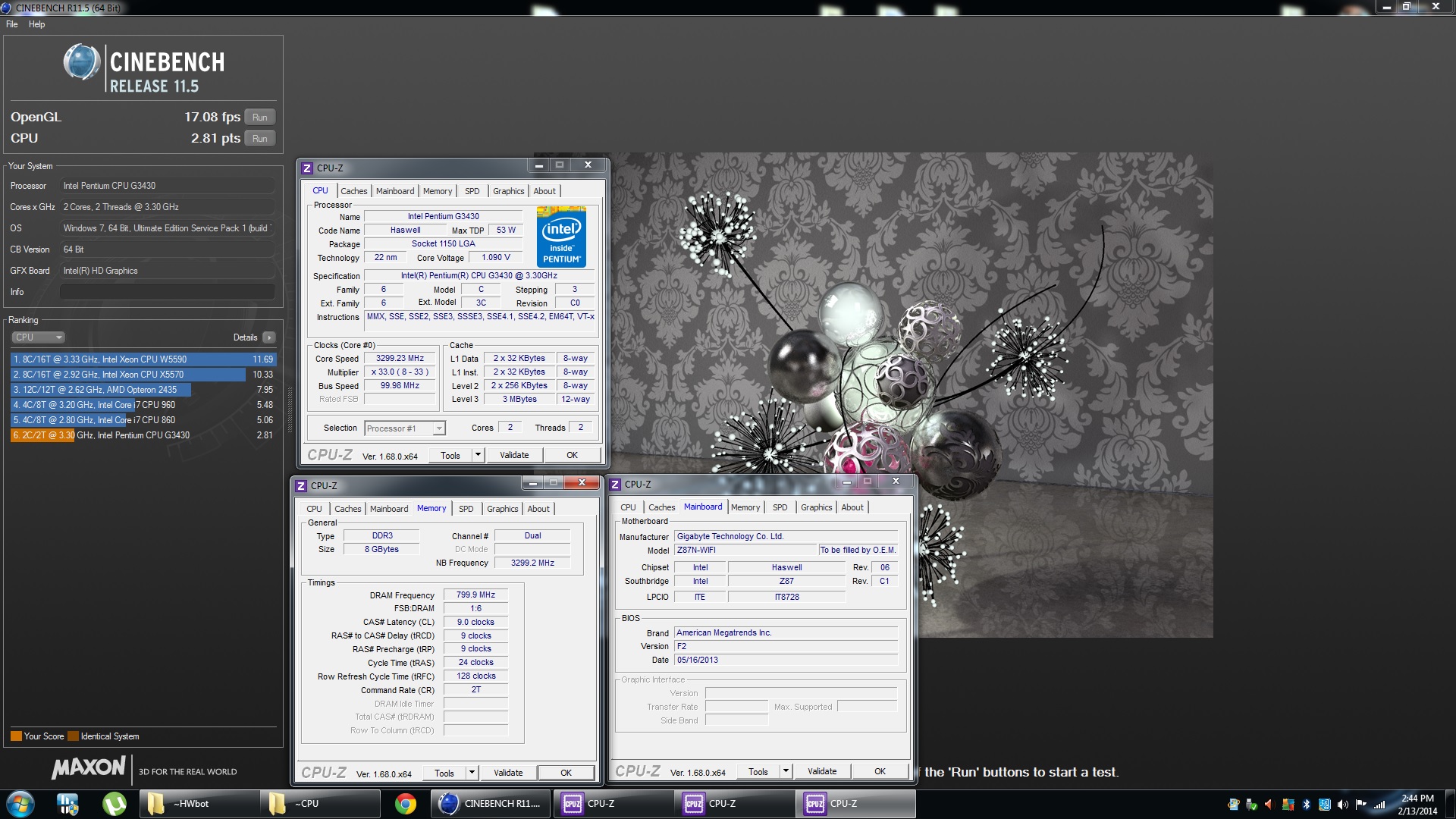Click Tools button in top CPU-Z window

(x=450, y=456)
